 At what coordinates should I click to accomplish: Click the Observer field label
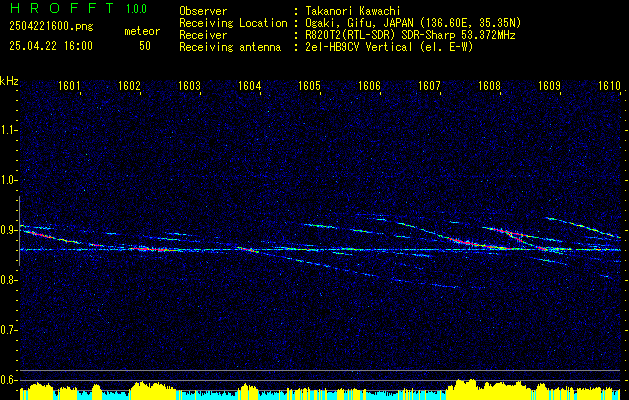click(x=203, y=11)
